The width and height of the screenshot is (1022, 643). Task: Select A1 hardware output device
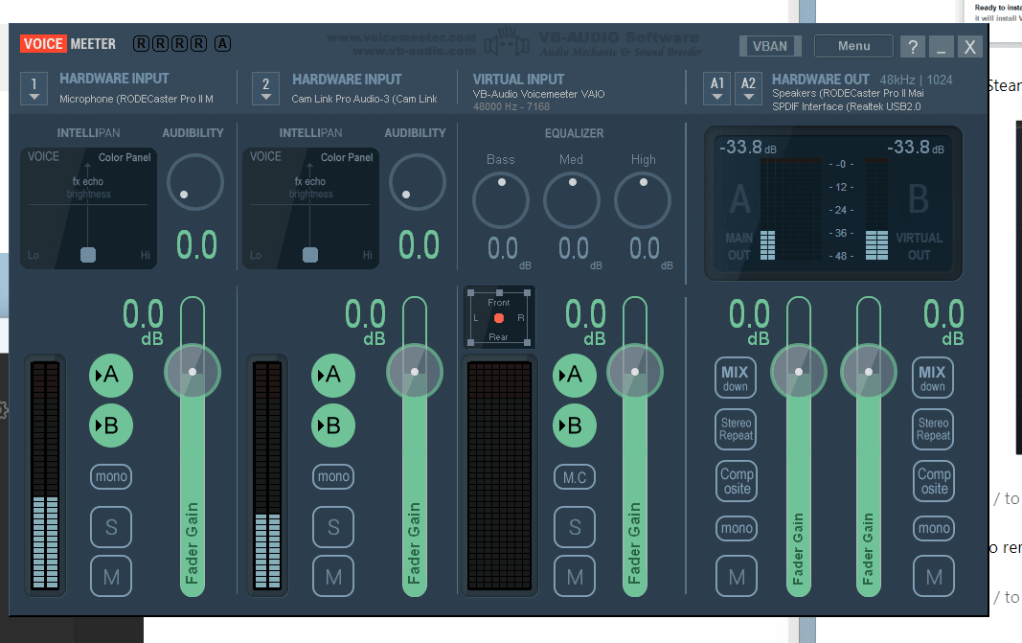717,88
